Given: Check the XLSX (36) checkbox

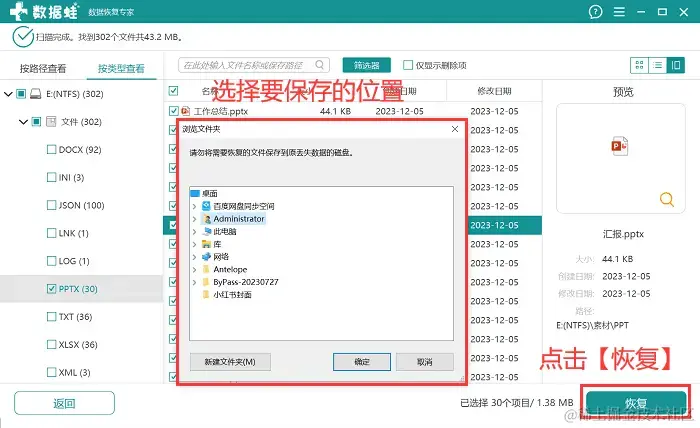Looking at the screenshot, I should click(51, 345).
